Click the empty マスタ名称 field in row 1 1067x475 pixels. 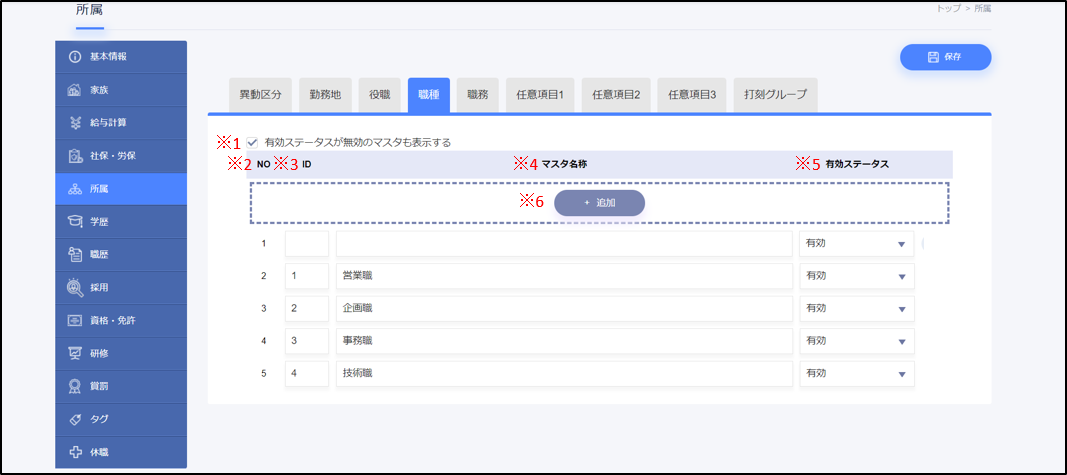564,244
